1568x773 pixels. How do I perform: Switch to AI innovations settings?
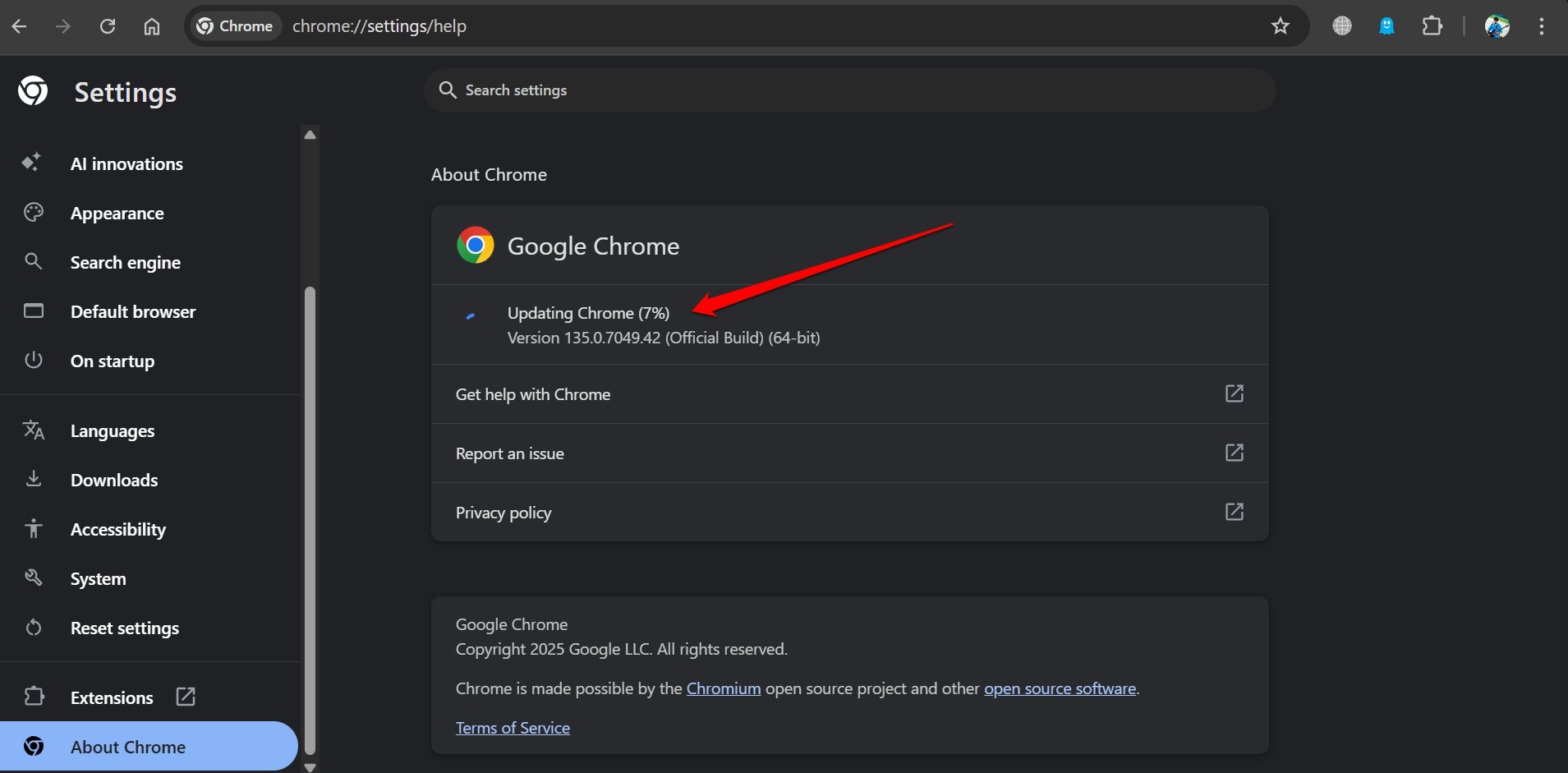[x=126, y=163]
